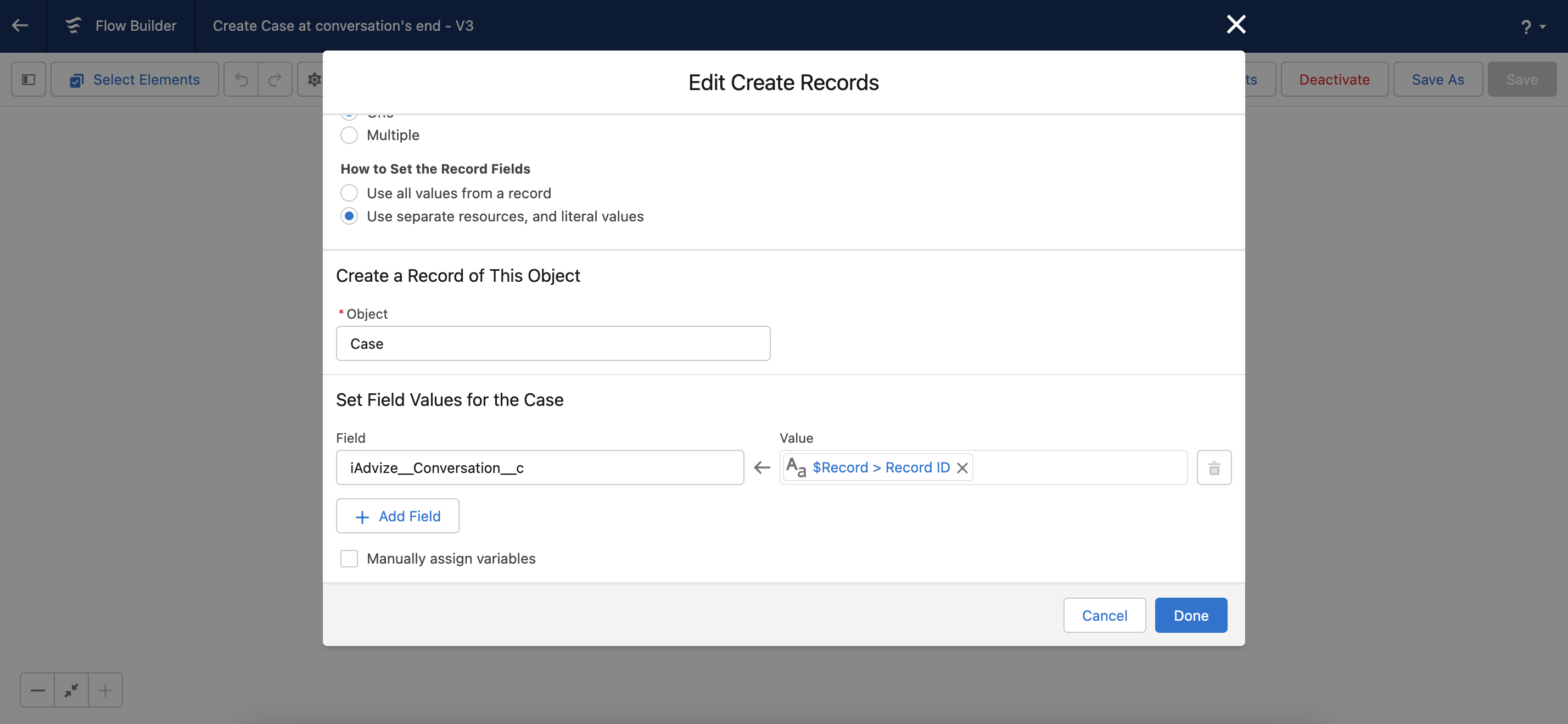Toggle the toolbox sidebar panel icon
The width and height of the screenshot is (1568, 724).
click(x=29, y=80)
